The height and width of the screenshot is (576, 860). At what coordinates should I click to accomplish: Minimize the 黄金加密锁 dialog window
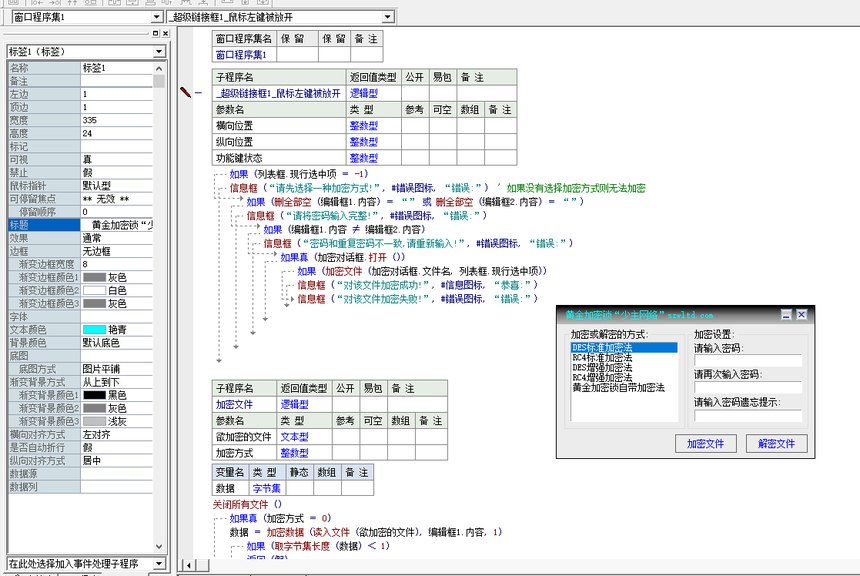pos(786,314)
